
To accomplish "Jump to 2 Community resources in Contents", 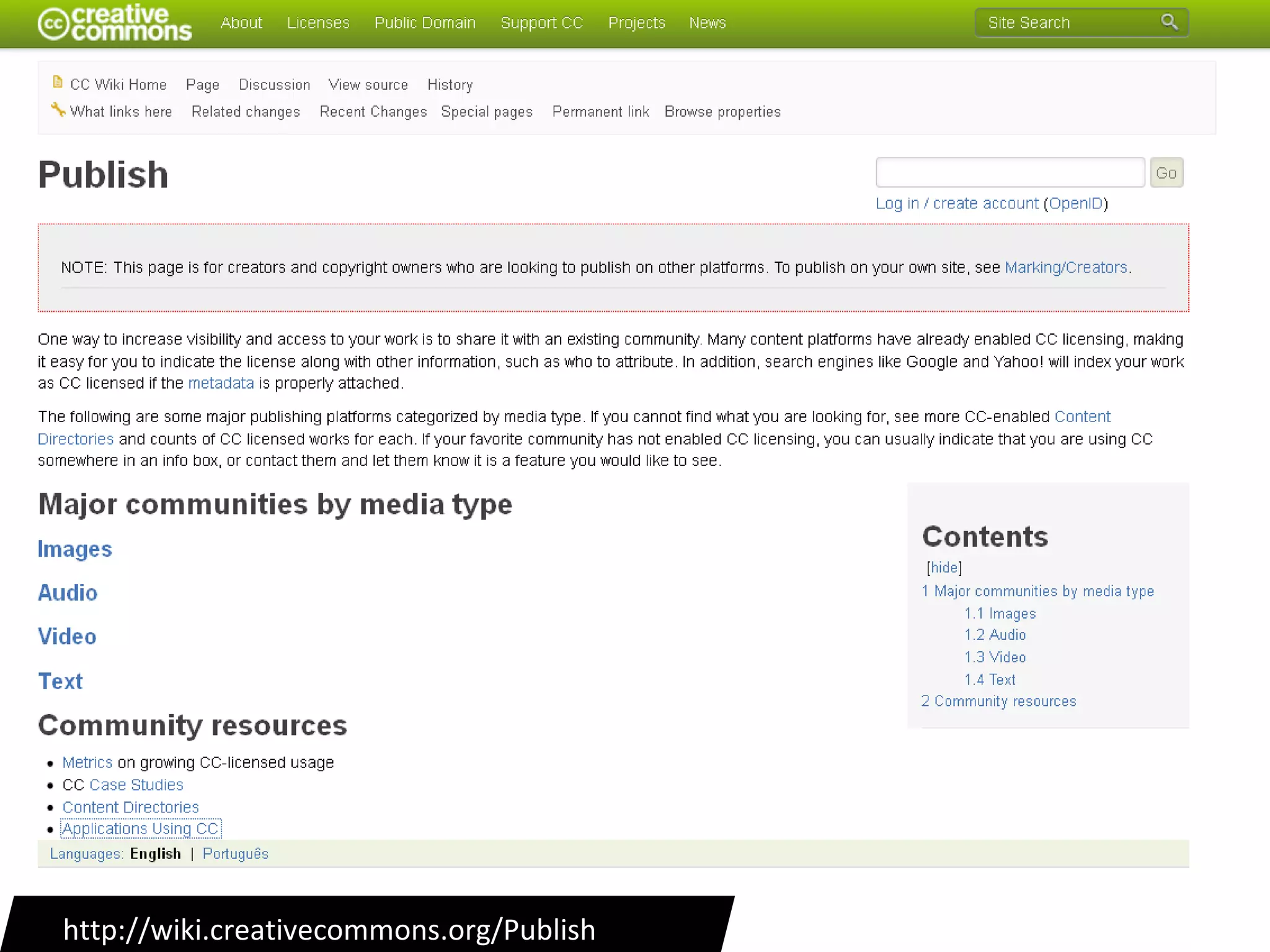I will tap(998, 701).
